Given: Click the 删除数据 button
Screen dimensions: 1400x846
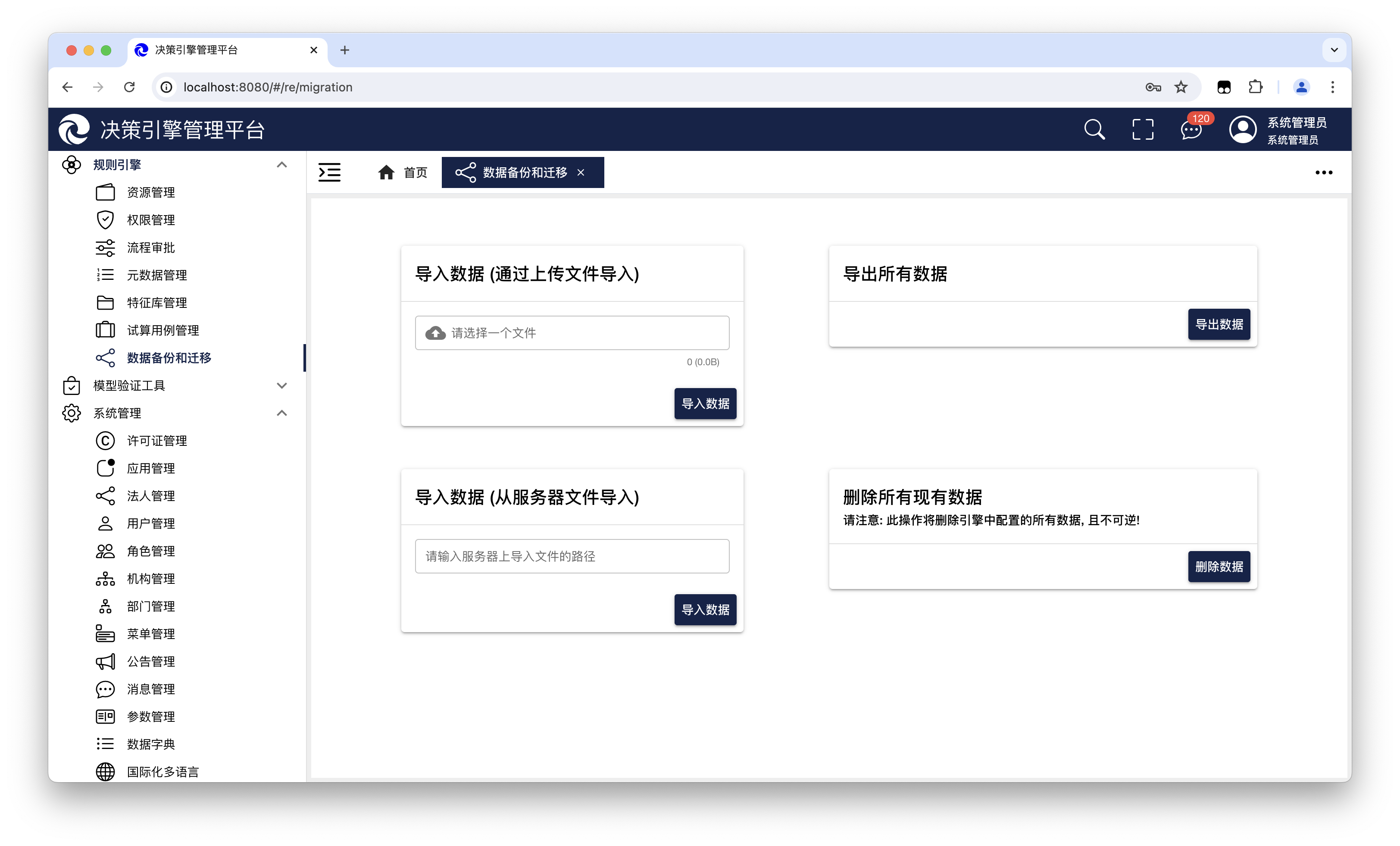Looking at the screenshot, I should point(1219,567).
